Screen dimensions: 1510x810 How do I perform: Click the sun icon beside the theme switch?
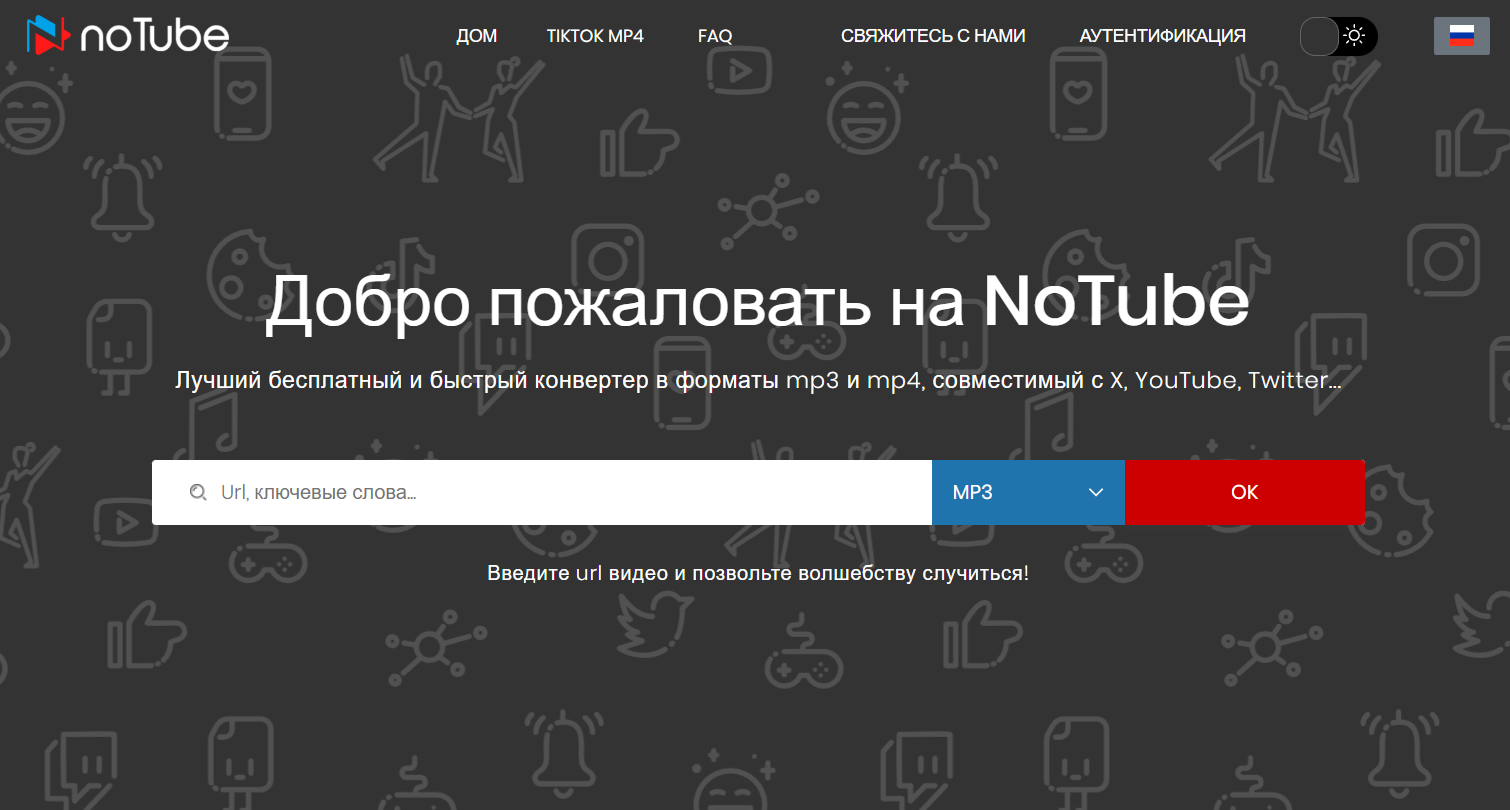(x=1356, y=35)
